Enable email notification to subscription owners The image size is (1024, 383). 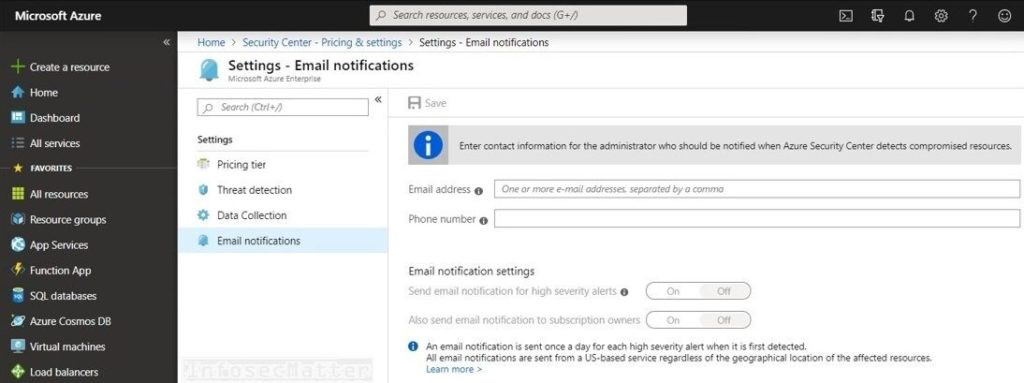pyautogui.click(x=673, y=320)
